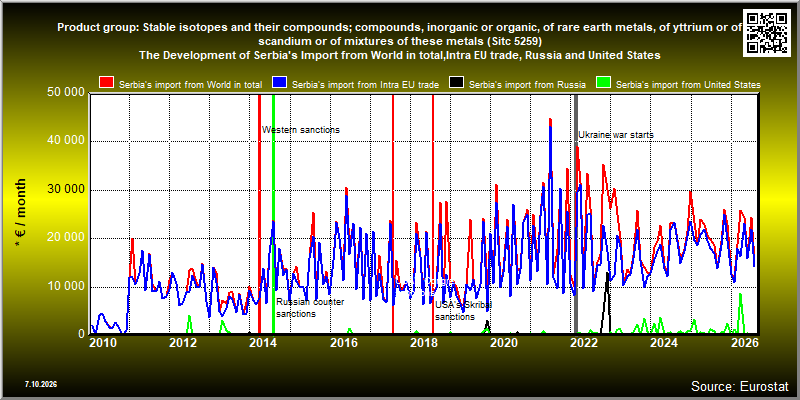Image resolution: width=800 pixels, height=400 pixels.
Task: Select legend text "Serbia's import from Intra EU trade"
Action: pos(365,85)
